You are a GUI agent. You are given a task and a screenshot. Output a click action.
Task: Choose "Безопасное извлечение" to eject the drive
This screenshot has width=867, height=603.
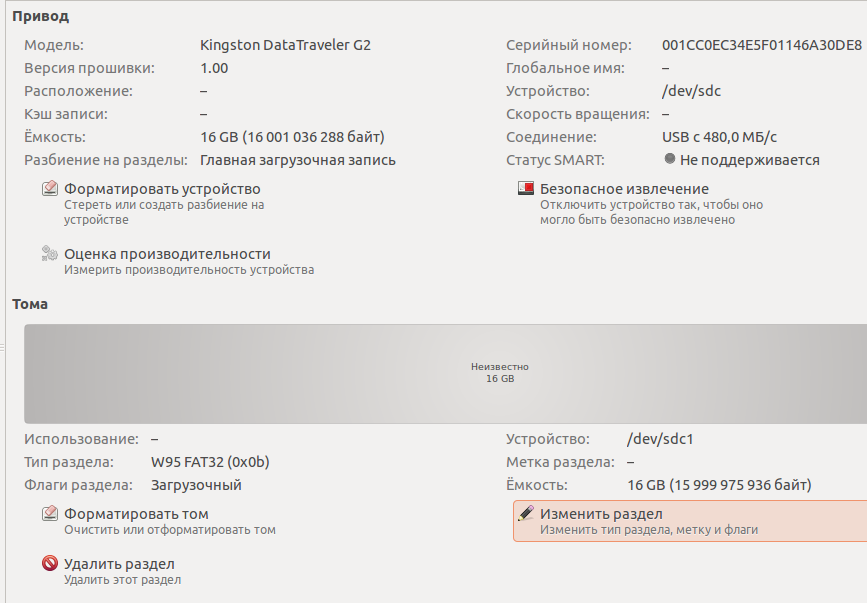(x=624, y=189)
